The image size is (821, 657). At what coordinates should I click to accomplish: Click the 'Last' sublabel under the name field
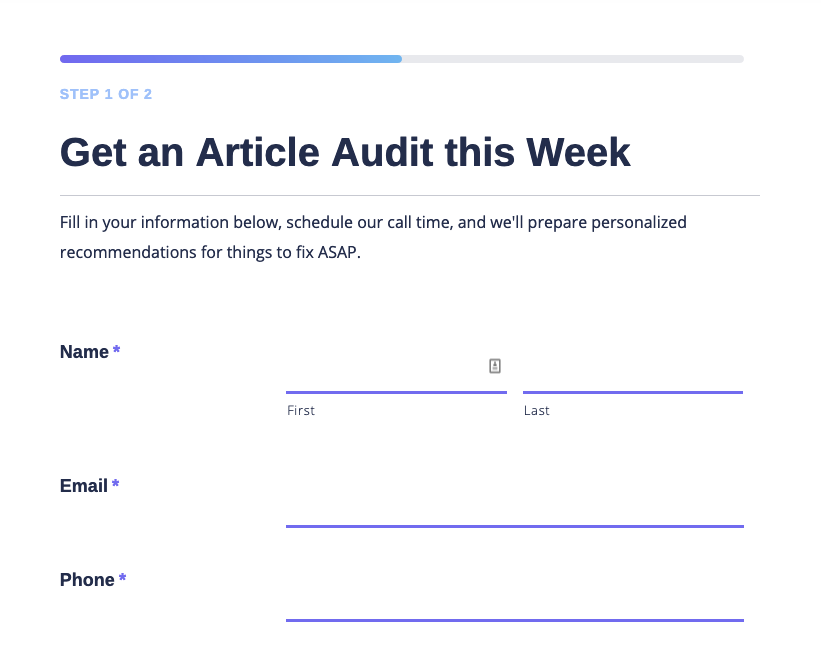(537, 410)
